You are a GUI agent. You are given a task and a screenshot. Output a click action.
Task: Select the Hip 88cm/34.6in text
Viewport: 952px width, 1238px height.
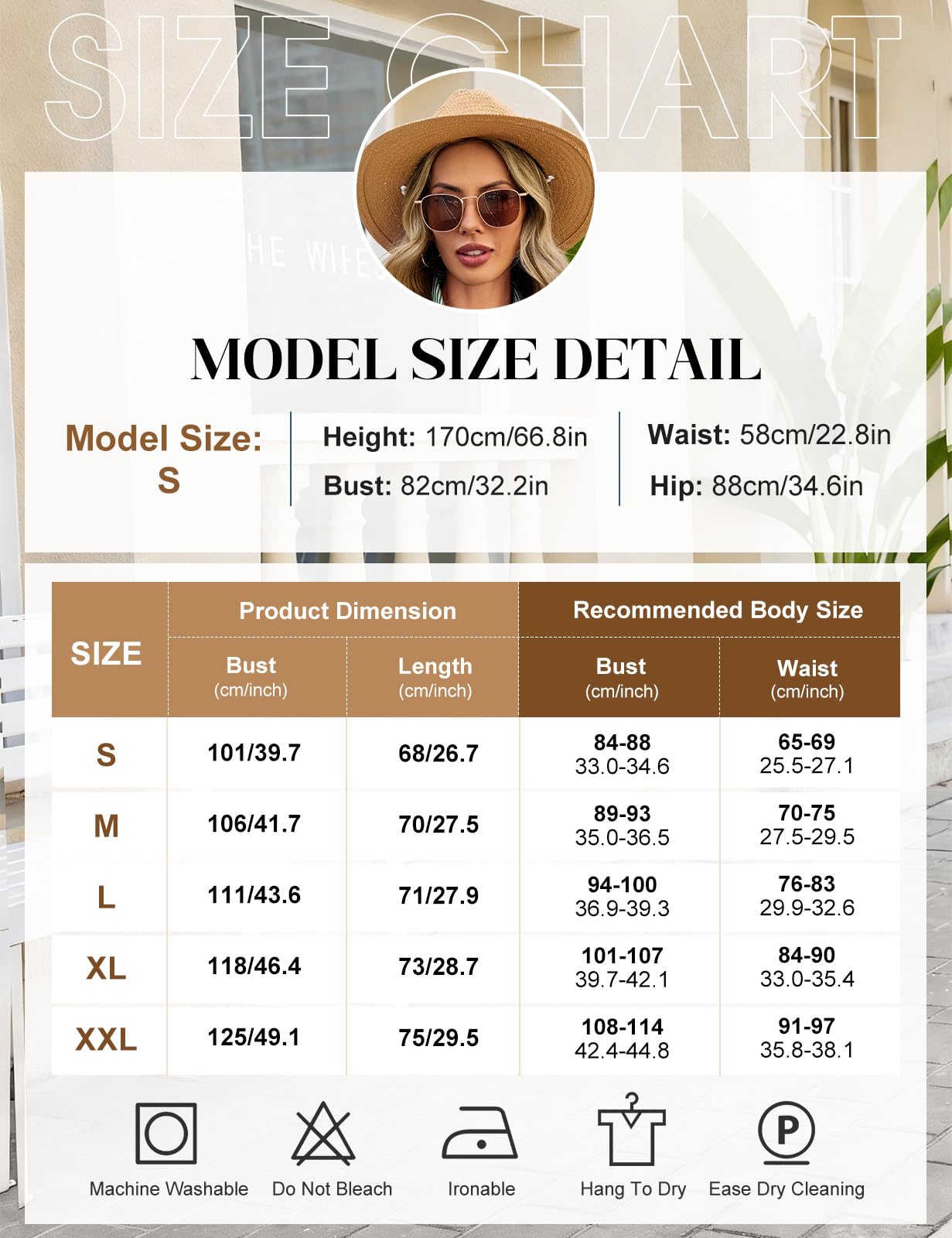(756, 486)
